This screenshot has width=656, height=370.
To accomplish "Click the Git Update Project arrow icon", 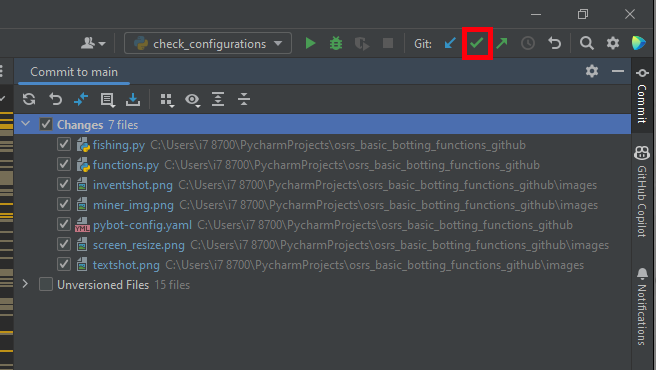I will pos(450,43).
